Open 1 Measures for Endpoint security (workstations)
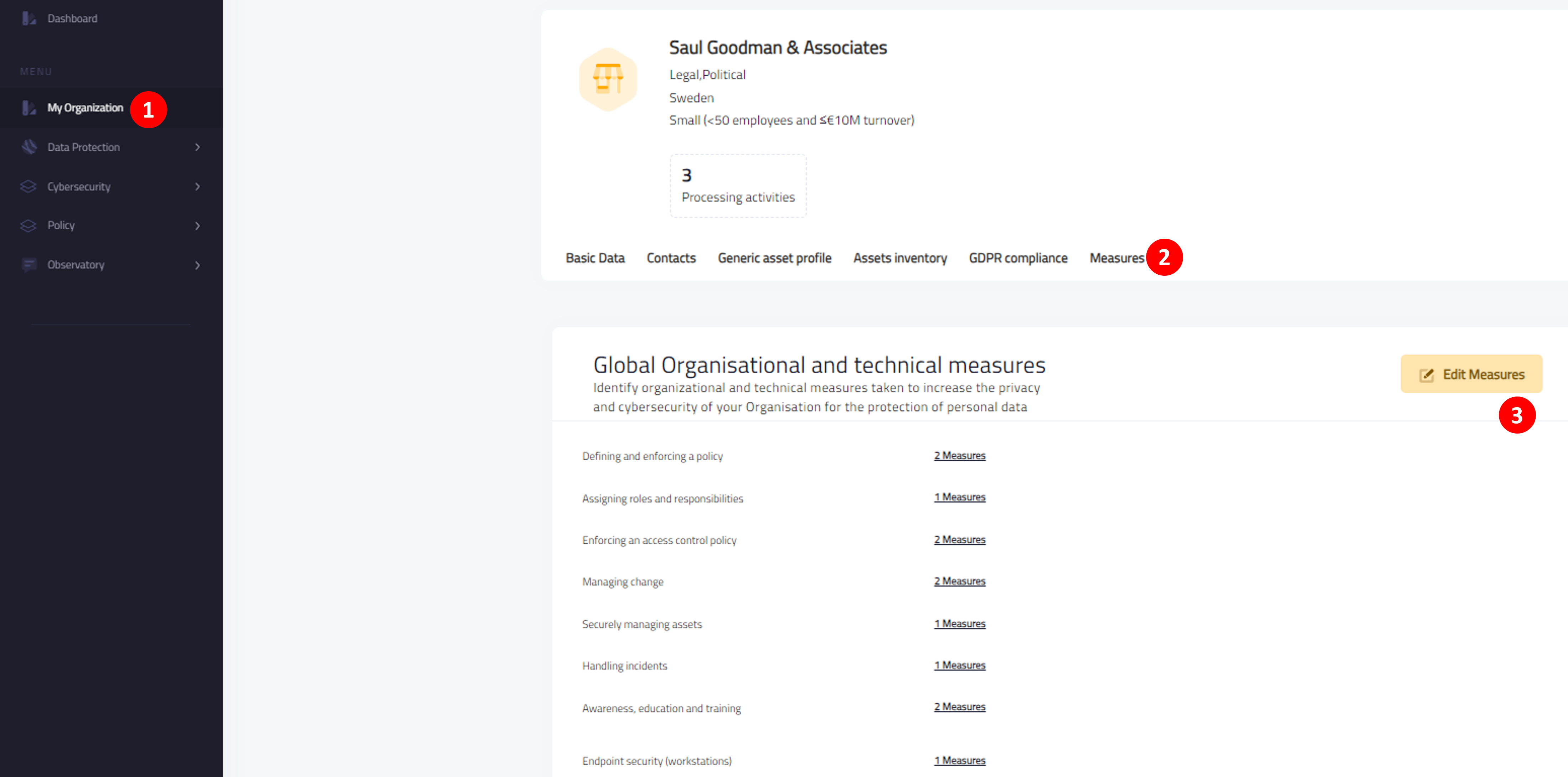Viewport: 1568px width, 777px height. click(960, 761)
